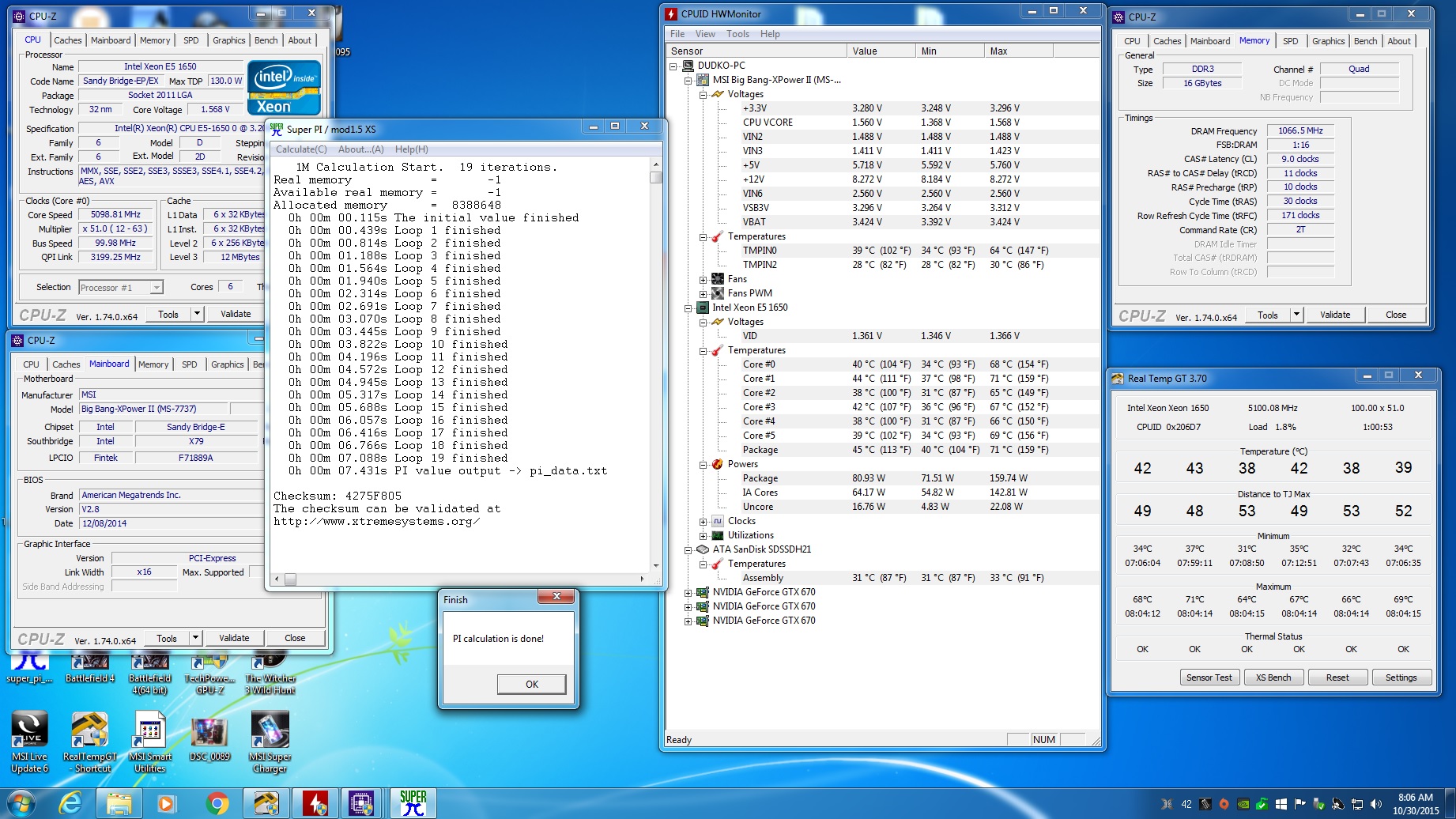Open Settings in Real Temp GT
The width and height of the screenshot is (1456, 819).
coord(1401,677)
